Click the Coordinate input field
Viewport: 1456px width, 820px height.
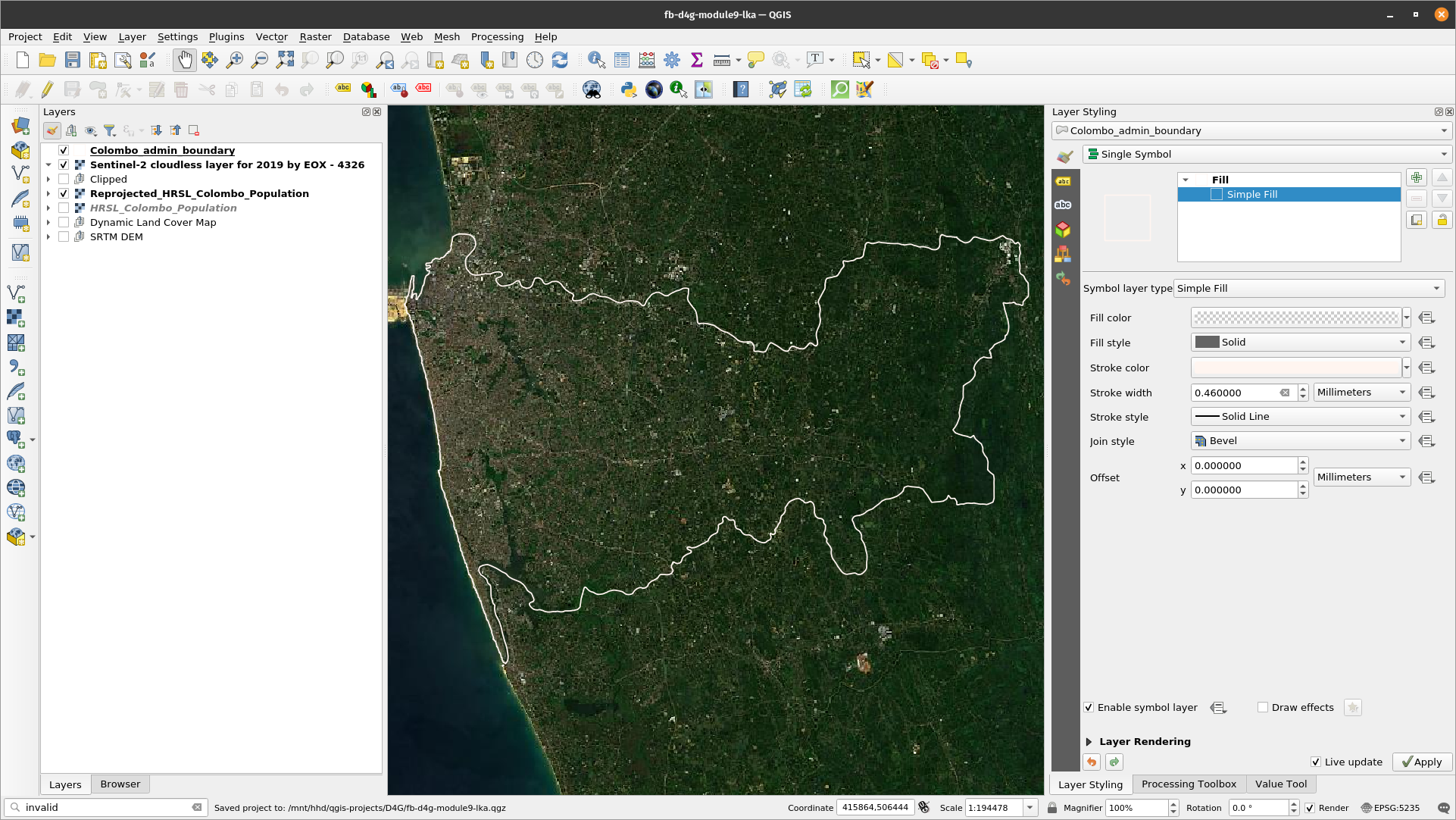pos(875,808)
